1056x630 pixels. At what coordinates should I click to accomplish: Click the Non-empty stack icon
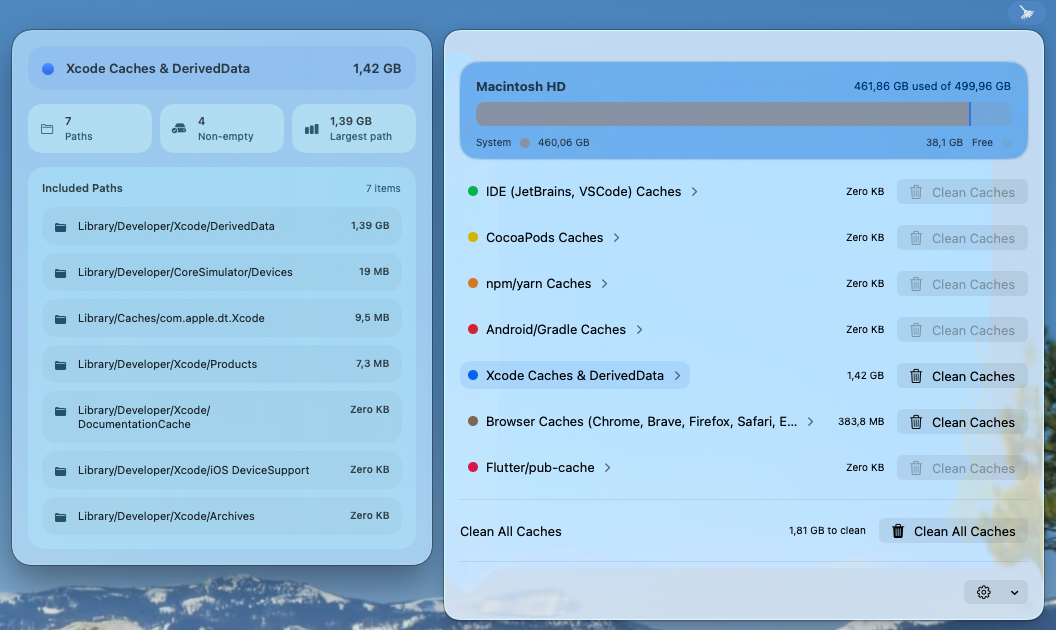coord(179,129)
